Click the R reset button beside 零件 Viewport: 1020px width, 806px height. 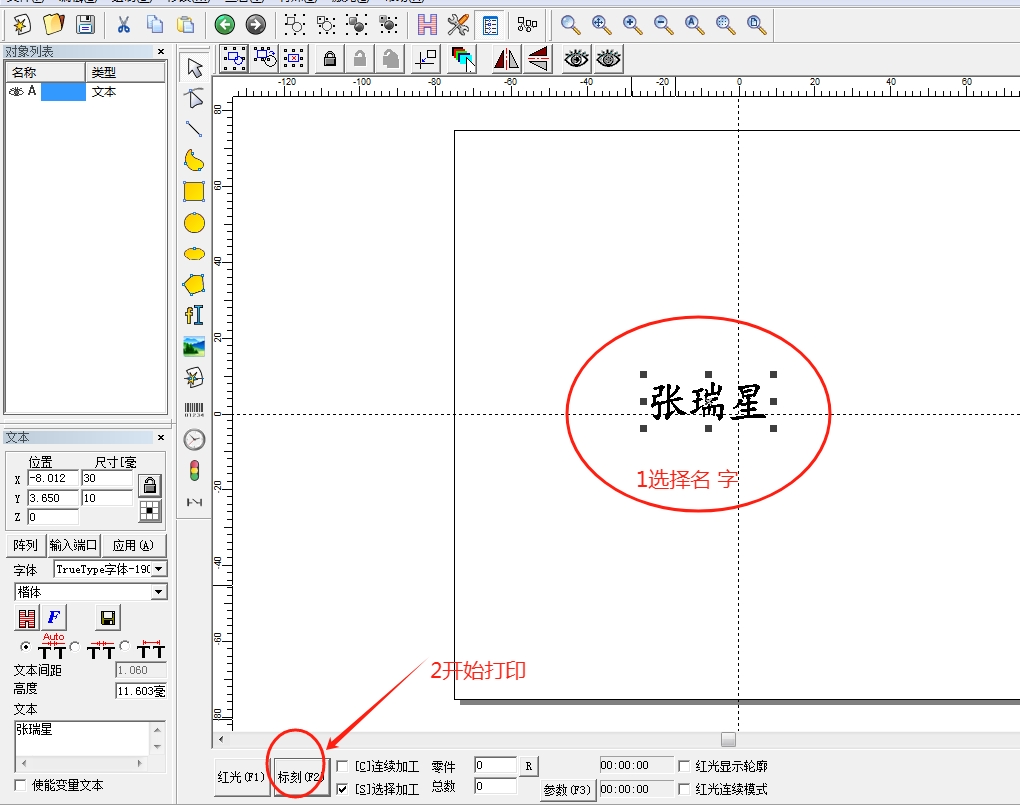click(529, 766)
